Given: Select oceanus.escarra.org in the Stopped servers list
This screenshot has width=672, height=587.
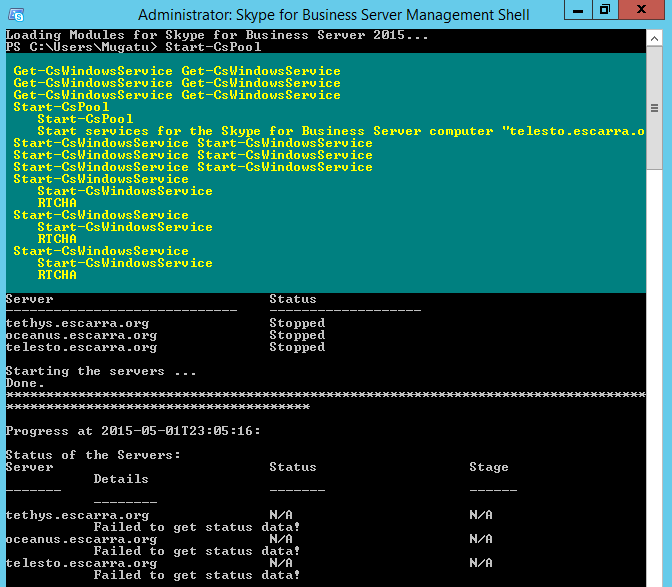Looking at the screenshot, I should click(81, 335).
